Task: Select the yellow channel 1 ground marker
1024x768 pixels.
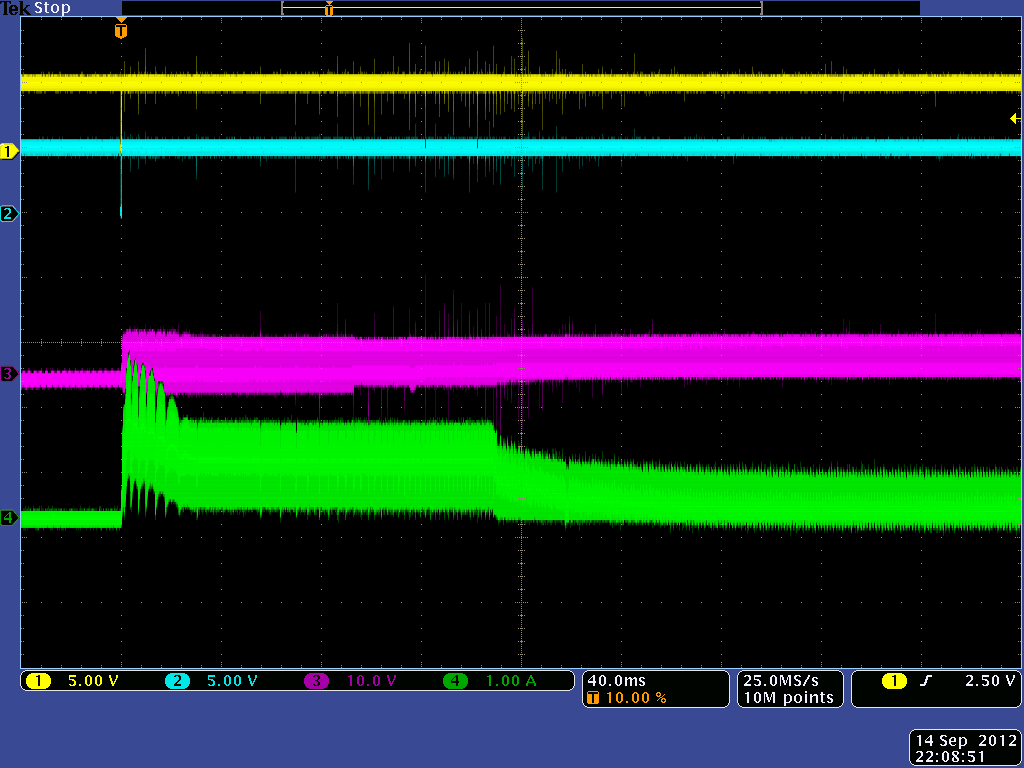Action: [x=9, y=152]
